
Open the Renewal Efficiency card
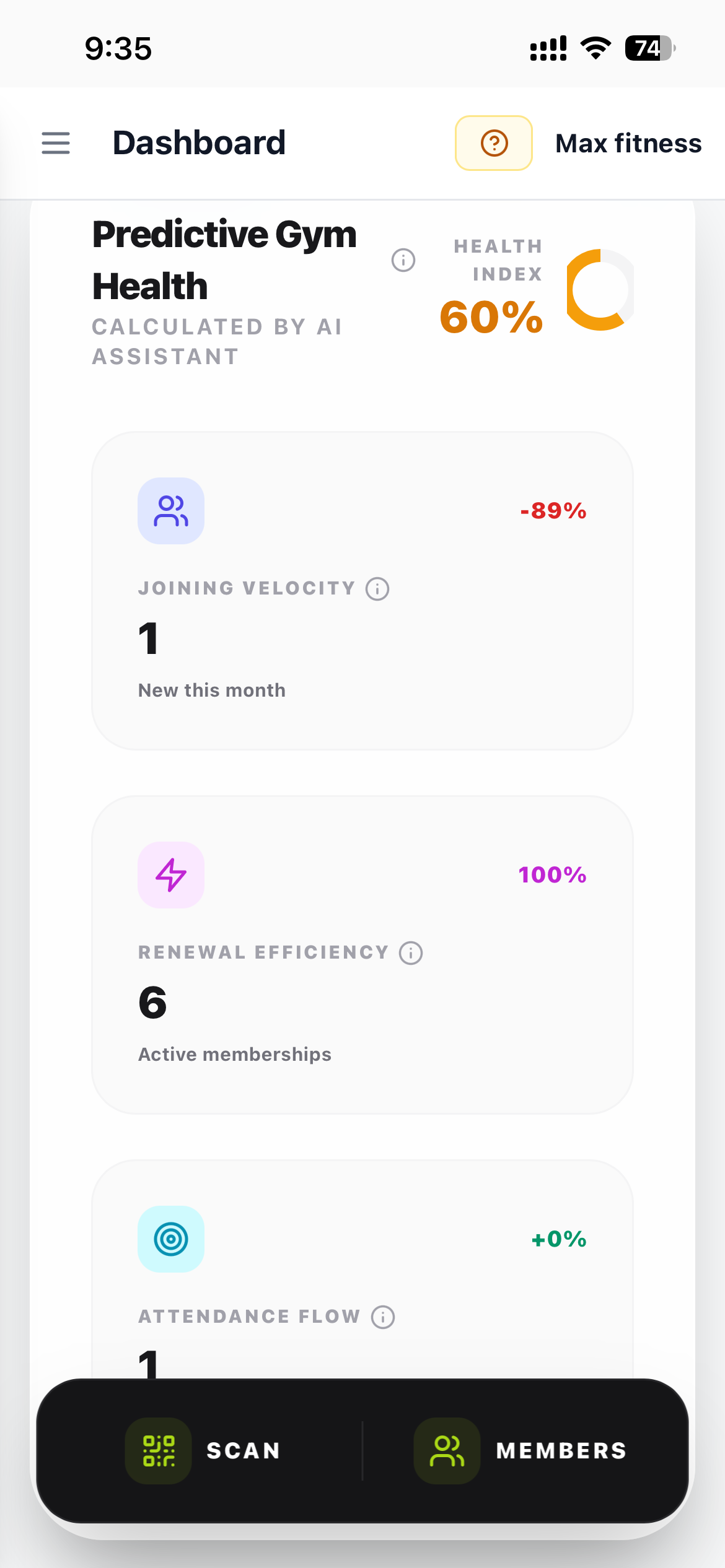(x=362, y=956)
